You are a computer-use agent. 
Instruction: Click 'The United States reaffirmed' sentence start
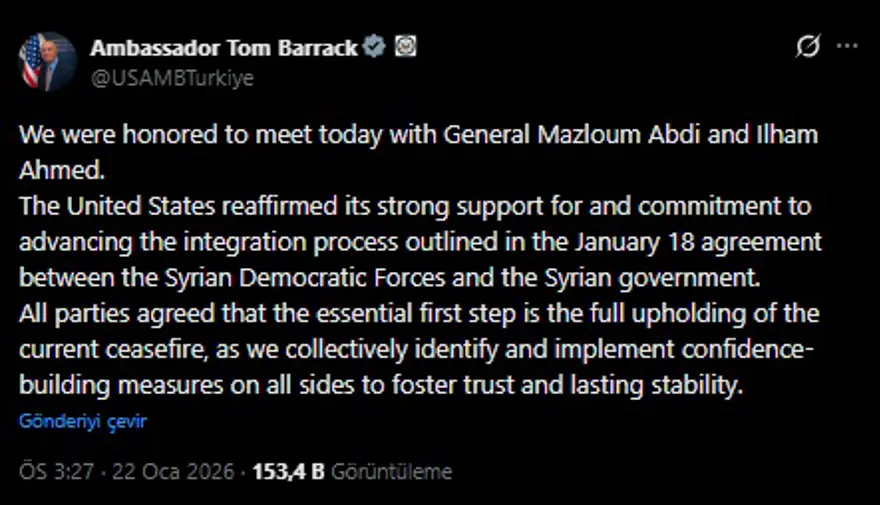click(150, 206)
